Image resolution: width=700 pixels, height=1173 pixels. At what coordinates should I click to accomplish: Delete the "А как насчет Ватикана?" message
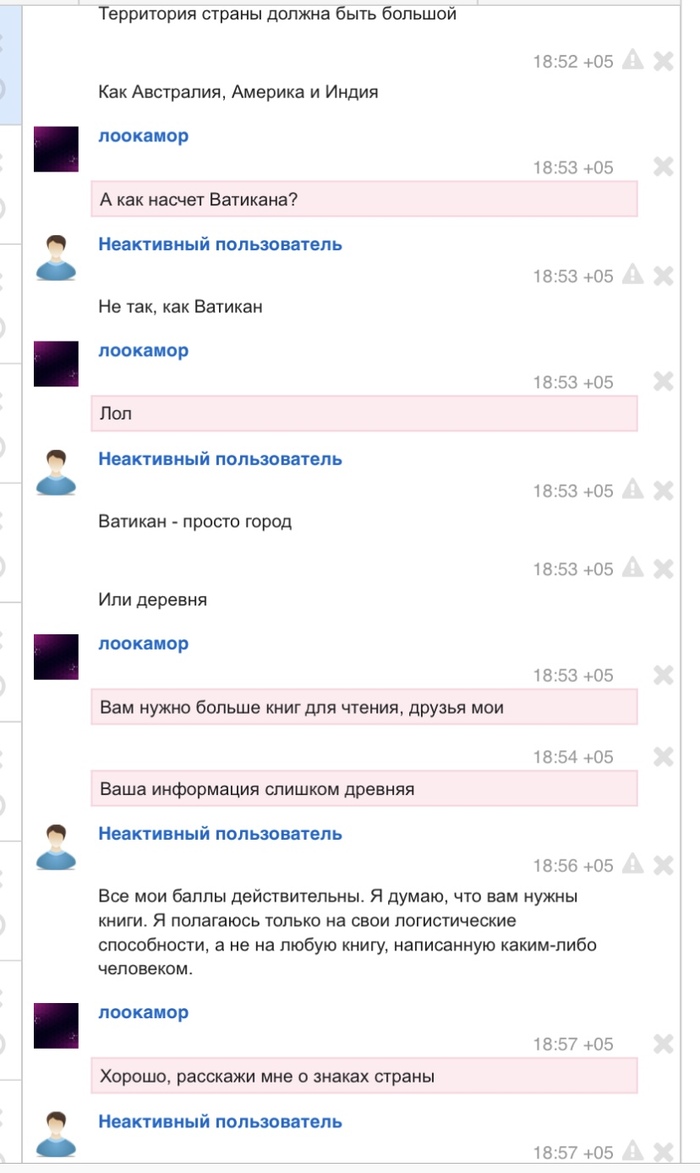tap(662, 167)
